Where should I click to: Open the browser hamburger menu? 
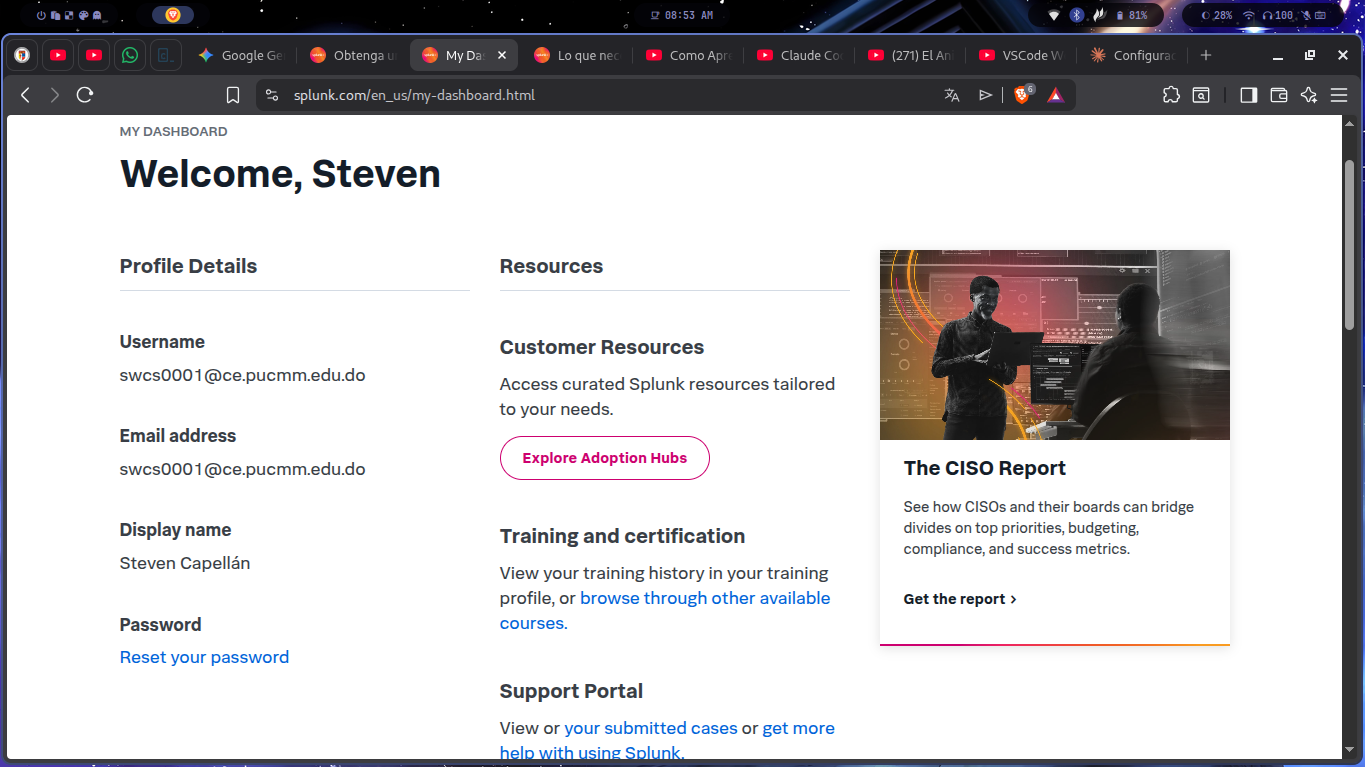click(x=1339, y=95)
